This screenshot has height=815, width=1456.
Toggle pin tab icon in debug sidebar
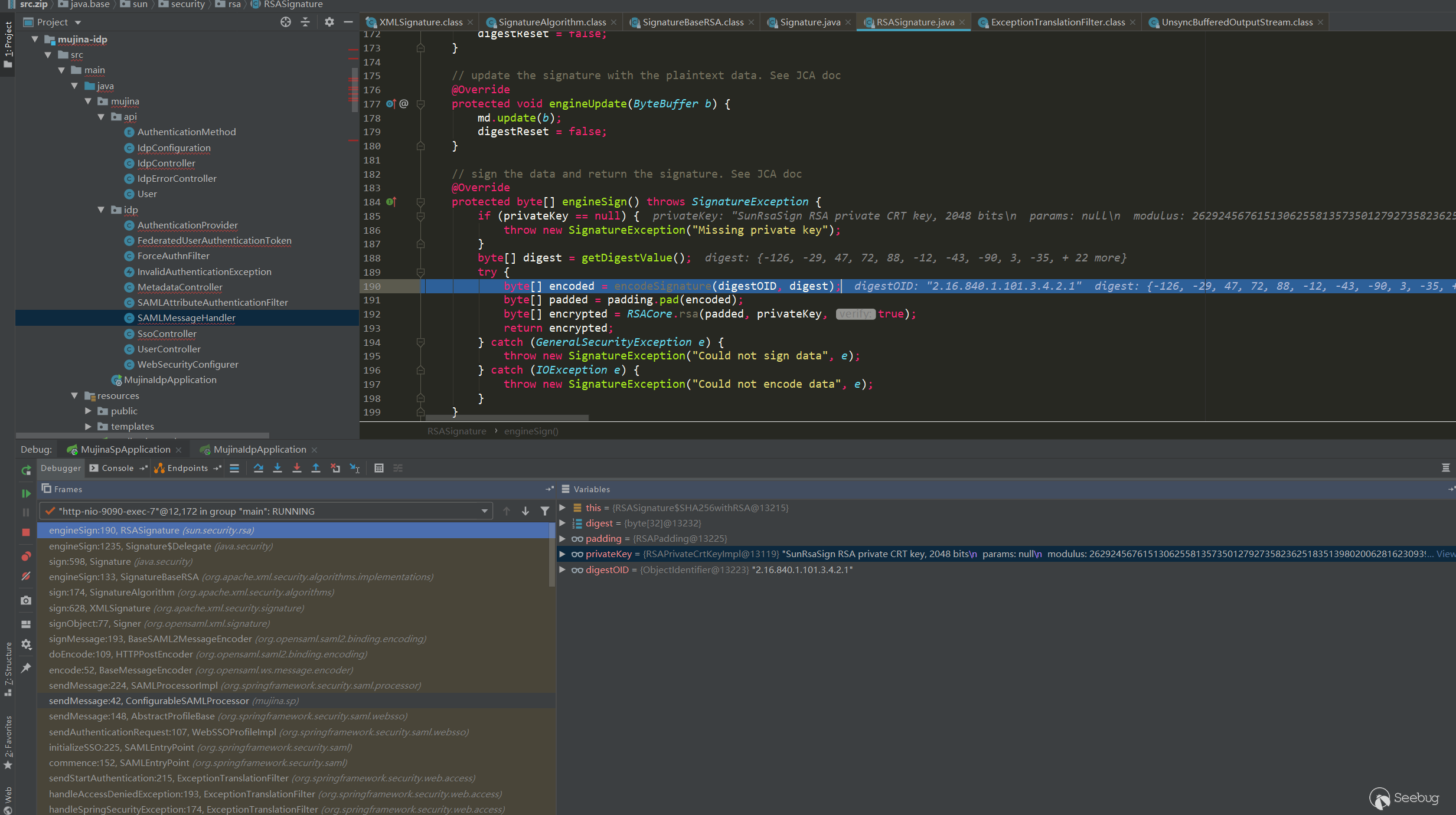(x=26, y=668)
